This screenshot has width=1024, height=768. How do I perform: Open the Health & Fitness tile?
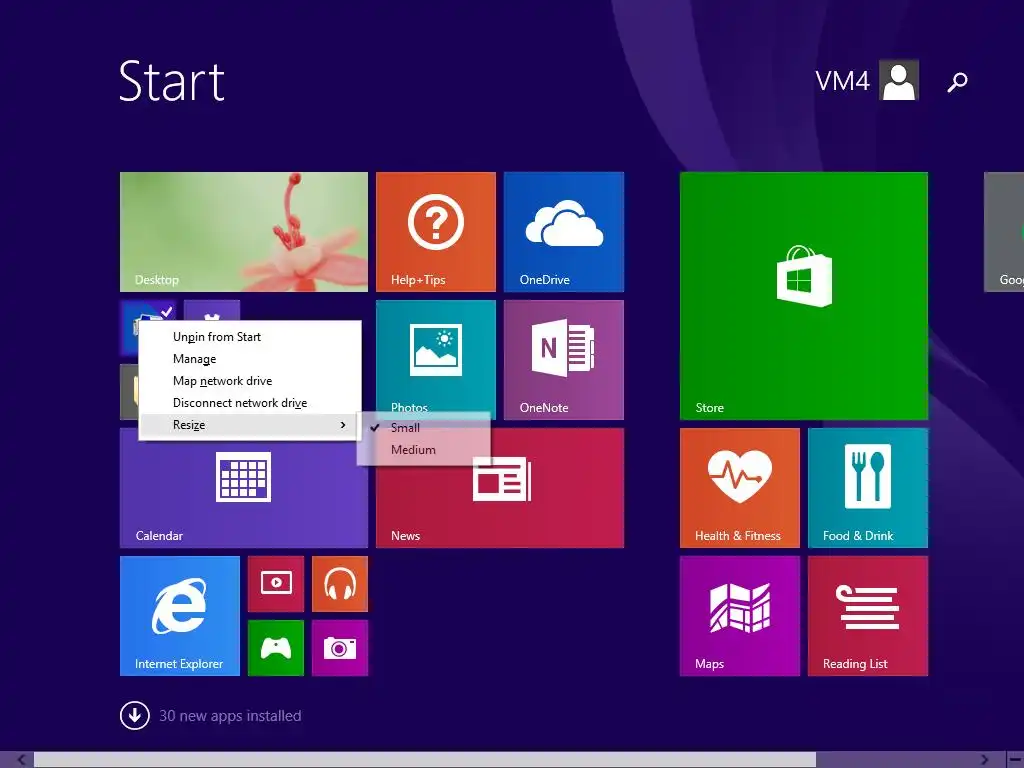click(x=739, y=488)
